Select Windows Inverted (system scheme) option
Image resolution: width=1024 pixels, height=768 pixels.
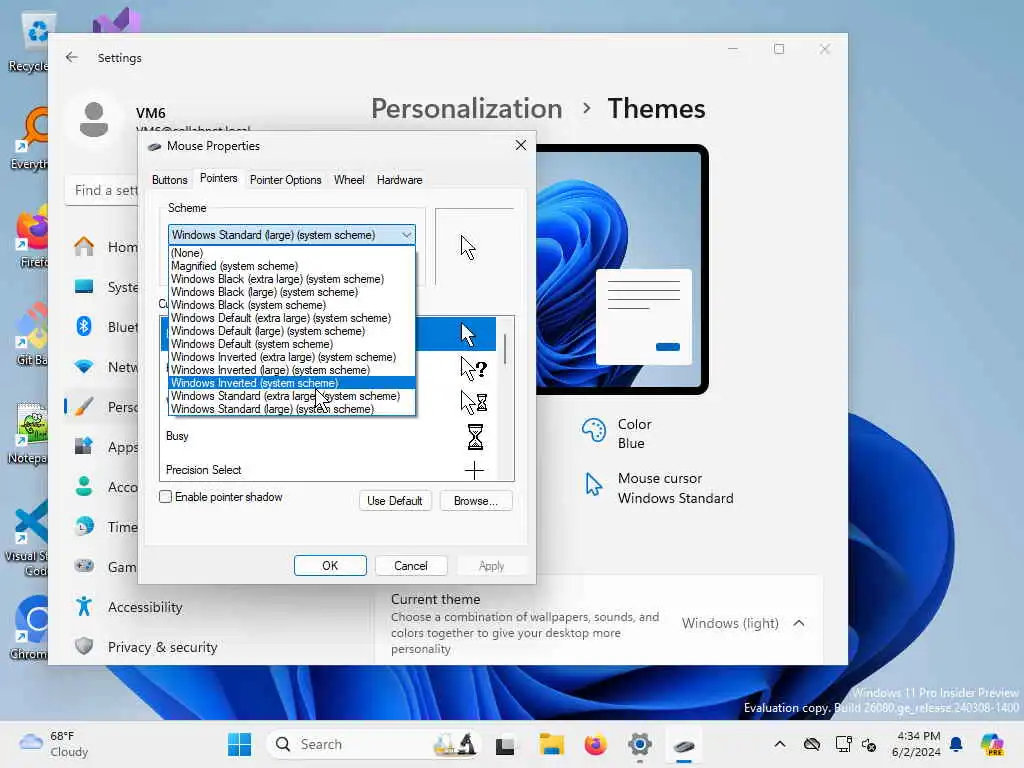click(x=292, y=383)
